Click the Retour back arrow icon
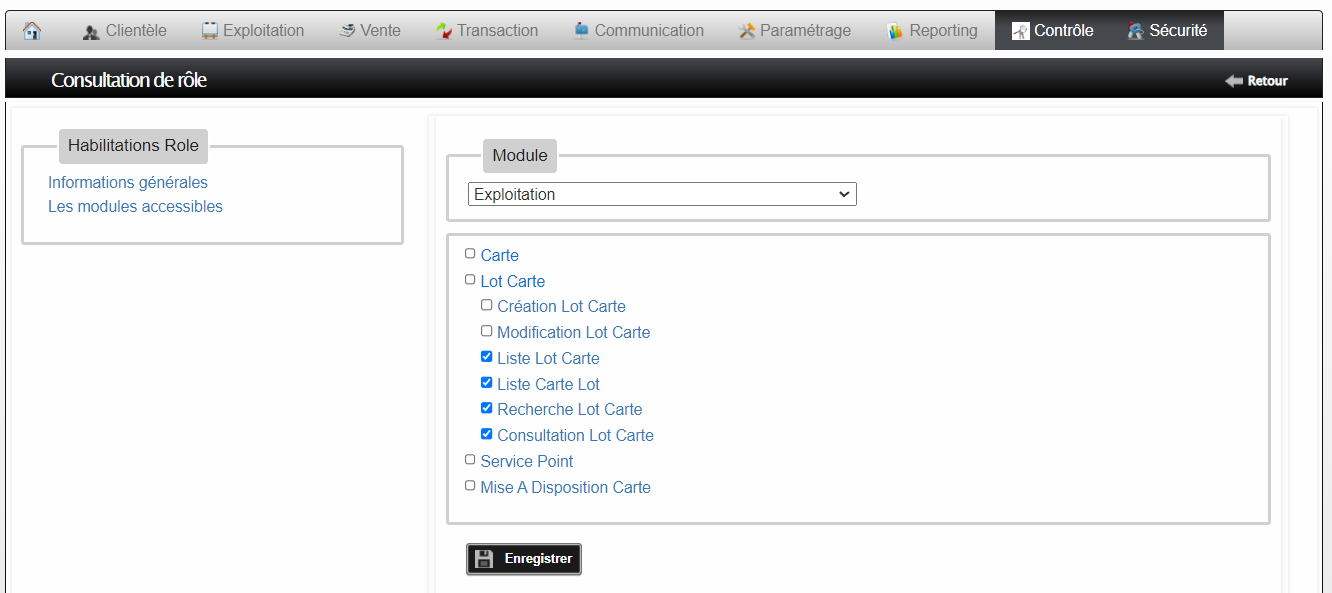Image resolution: width=1332 pixels, height=593 pixels. pos(1234,81)
